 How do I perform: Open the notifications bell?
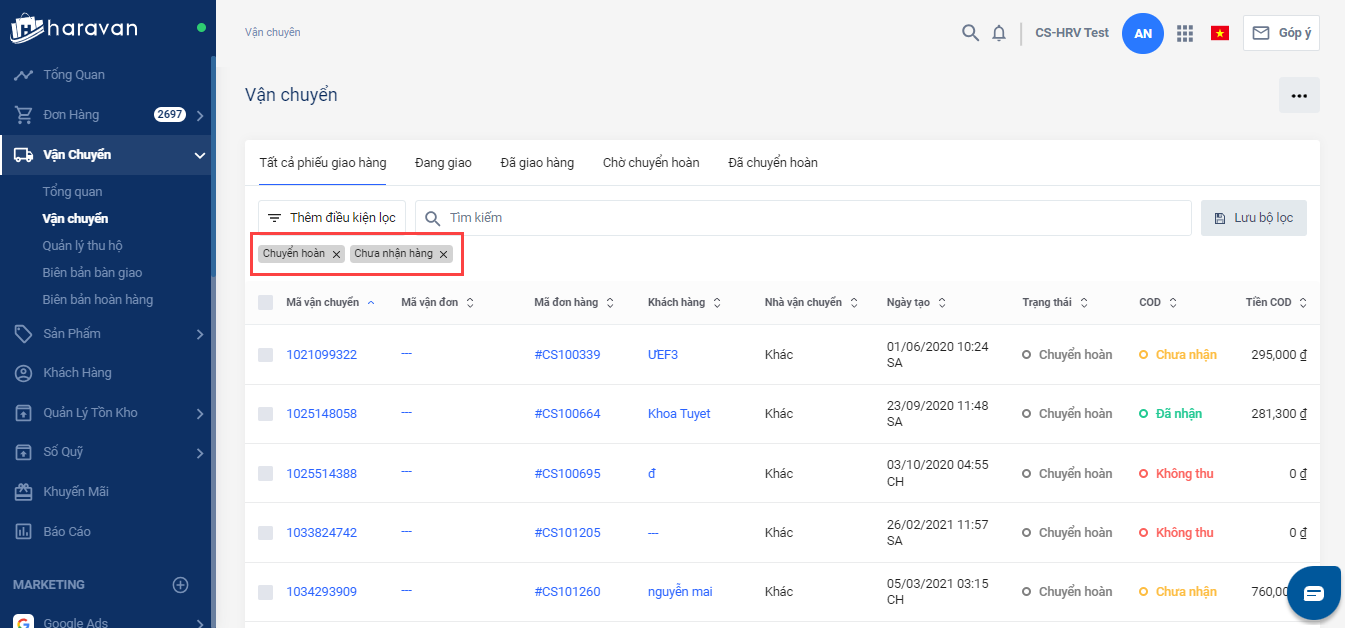[x=999, y=33]
